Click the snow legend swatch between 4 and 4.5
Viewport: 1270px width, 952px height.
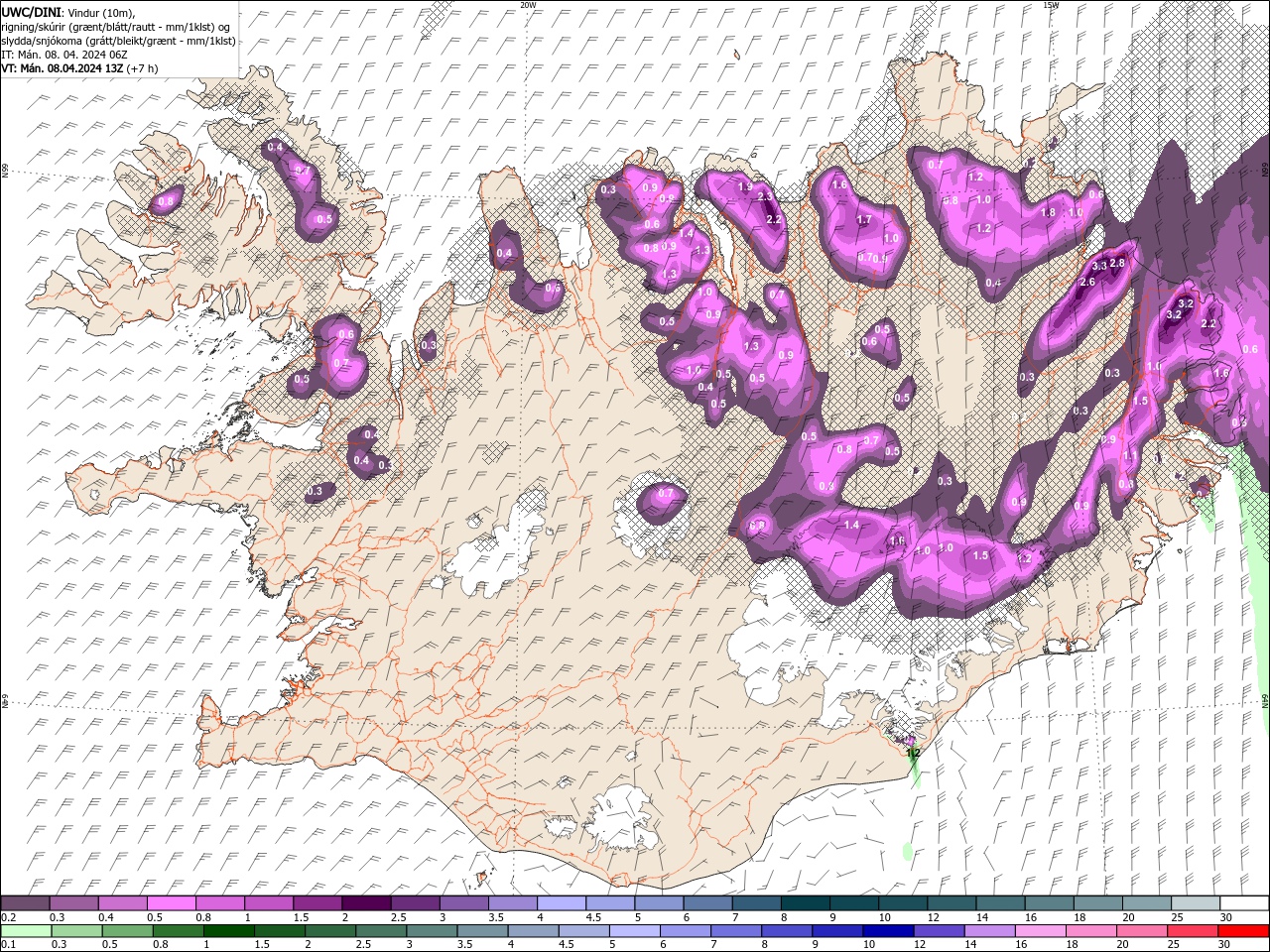click(x=563, y=903)
